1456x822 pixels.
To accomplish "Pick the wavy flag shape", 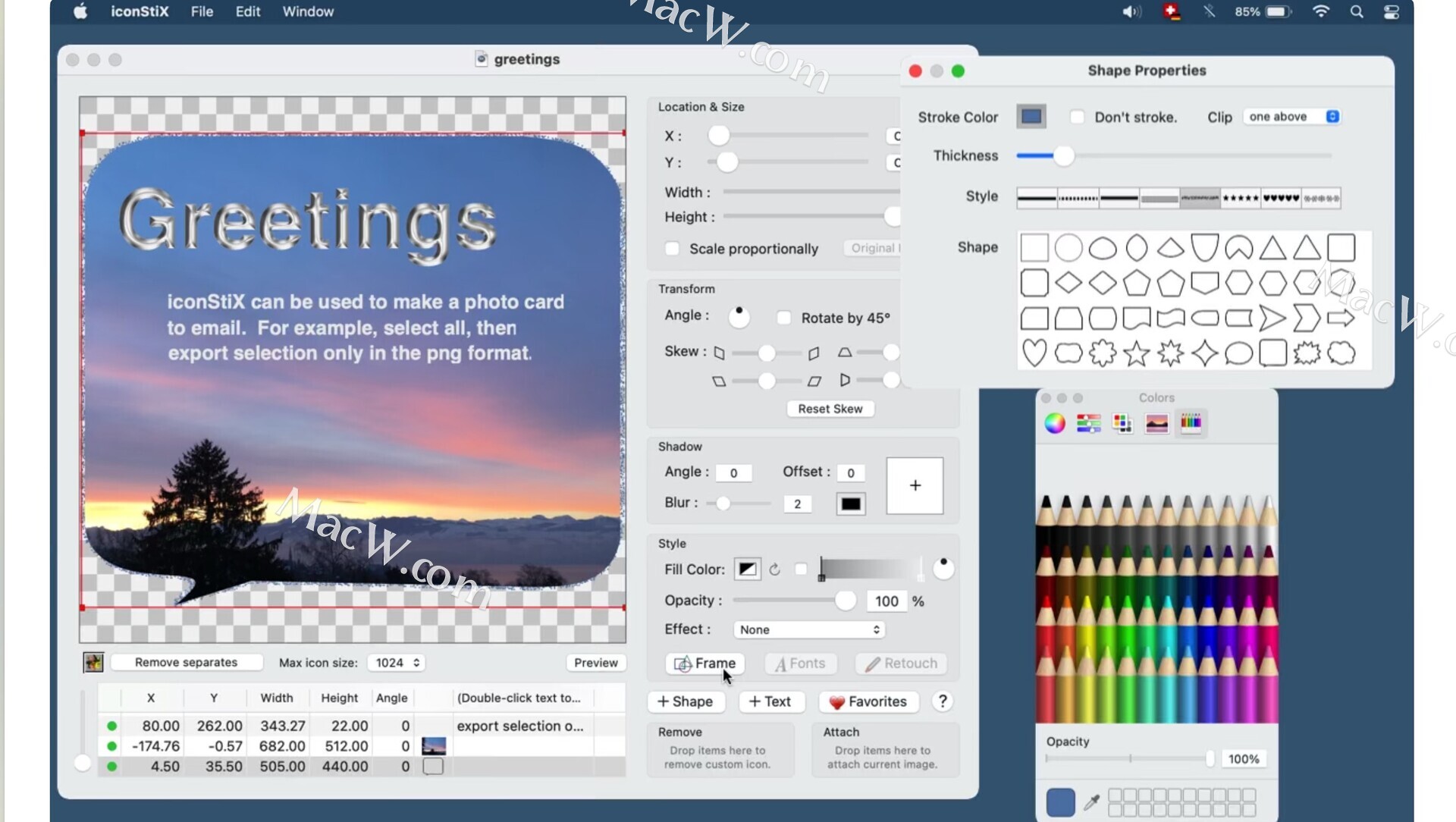I will pyautogui.click(x=1170, y=318).
